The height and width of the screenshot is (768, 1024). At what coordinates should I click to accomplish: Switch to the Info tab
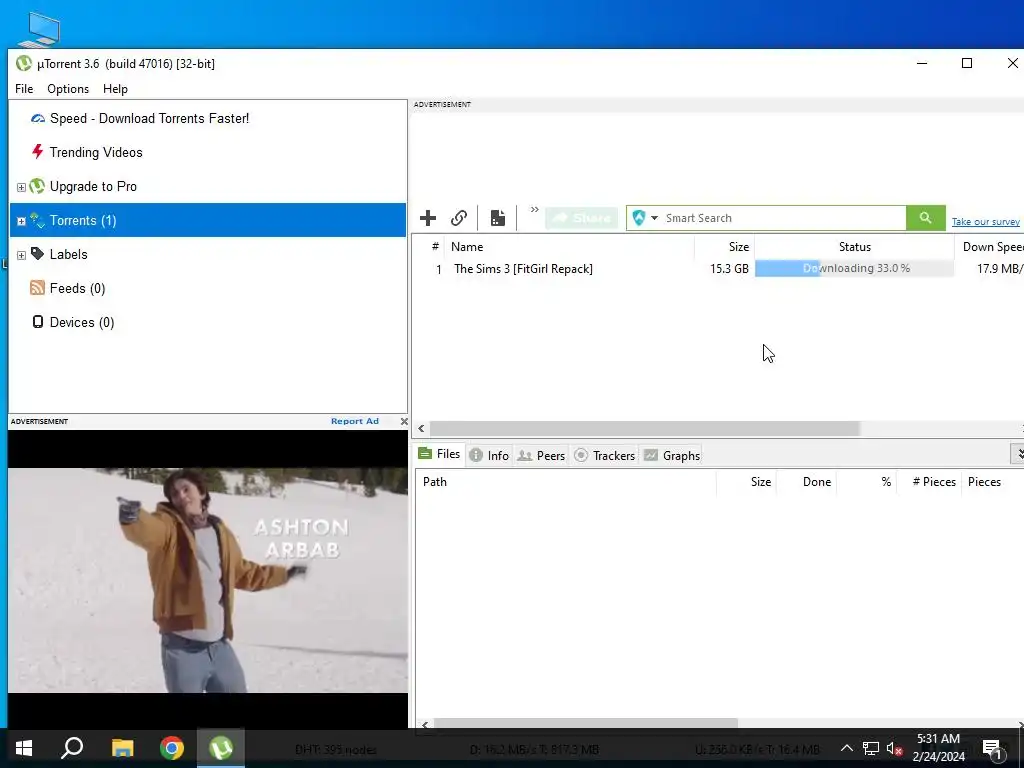489,455
